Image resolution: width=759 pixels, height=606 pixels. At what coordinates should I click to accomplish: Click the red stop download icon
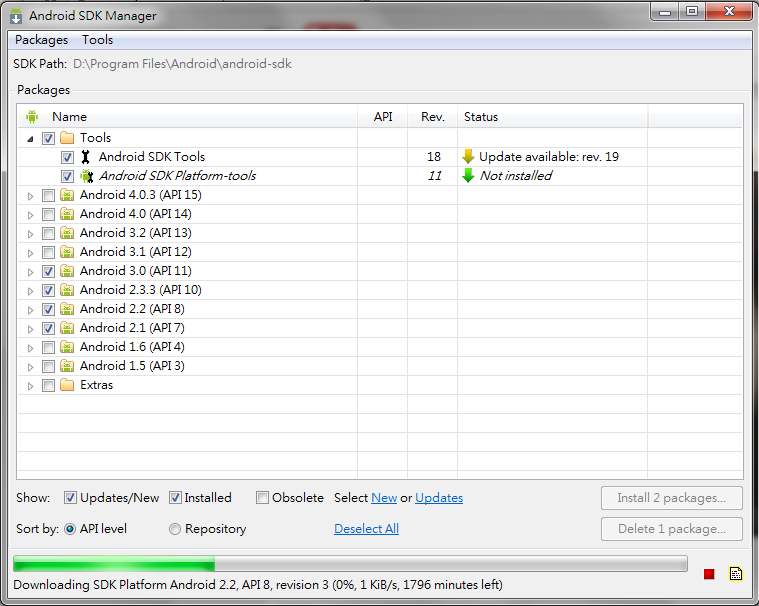[709, 574]
